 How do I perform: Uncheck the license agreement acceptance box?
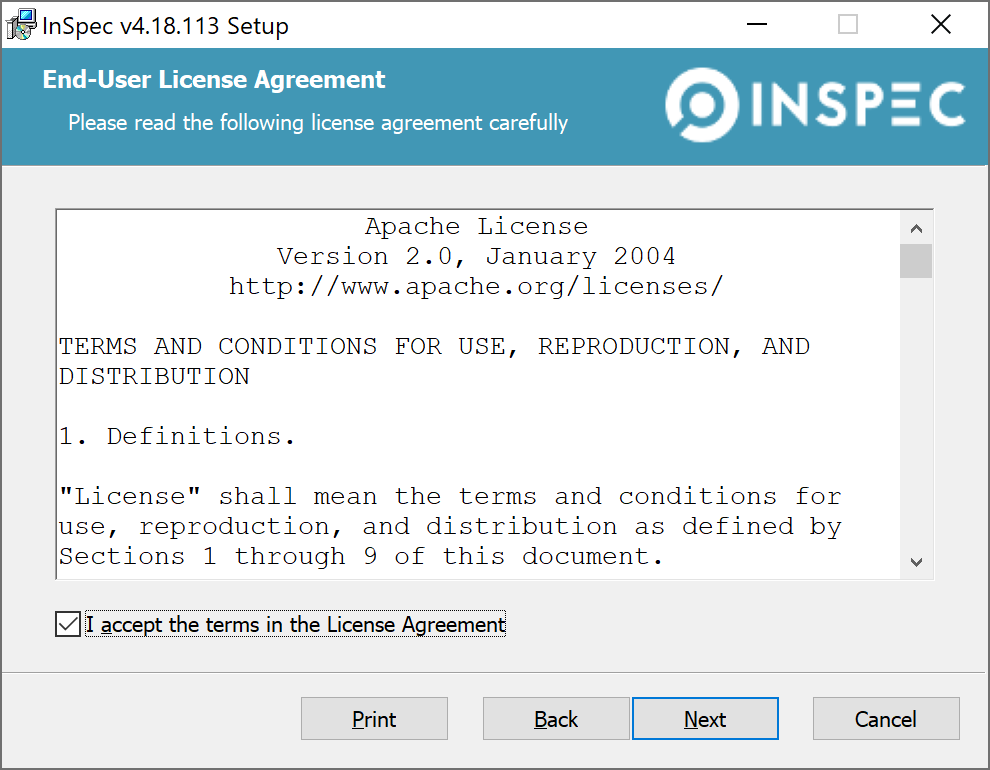(x=67, y=624)
